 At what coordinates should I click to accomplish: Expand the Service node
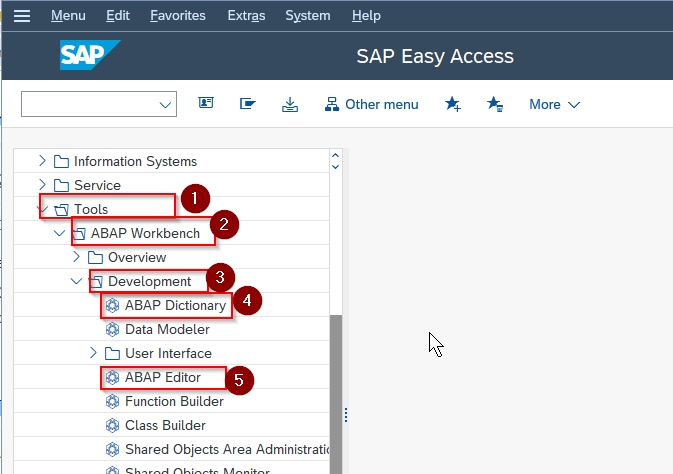42,185
